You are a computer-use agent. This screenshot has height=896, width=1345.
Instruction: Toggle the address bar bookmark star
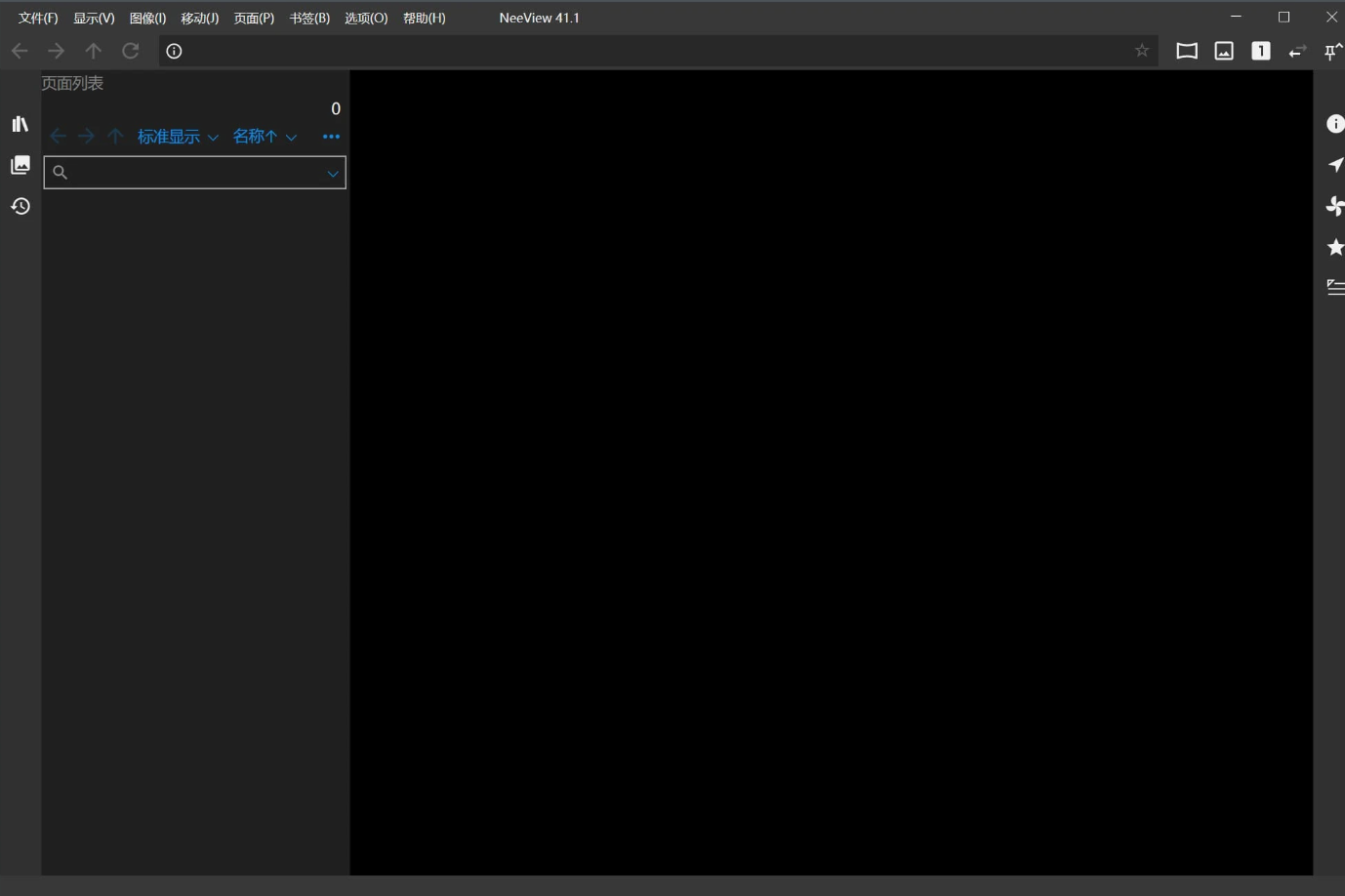1141,51
